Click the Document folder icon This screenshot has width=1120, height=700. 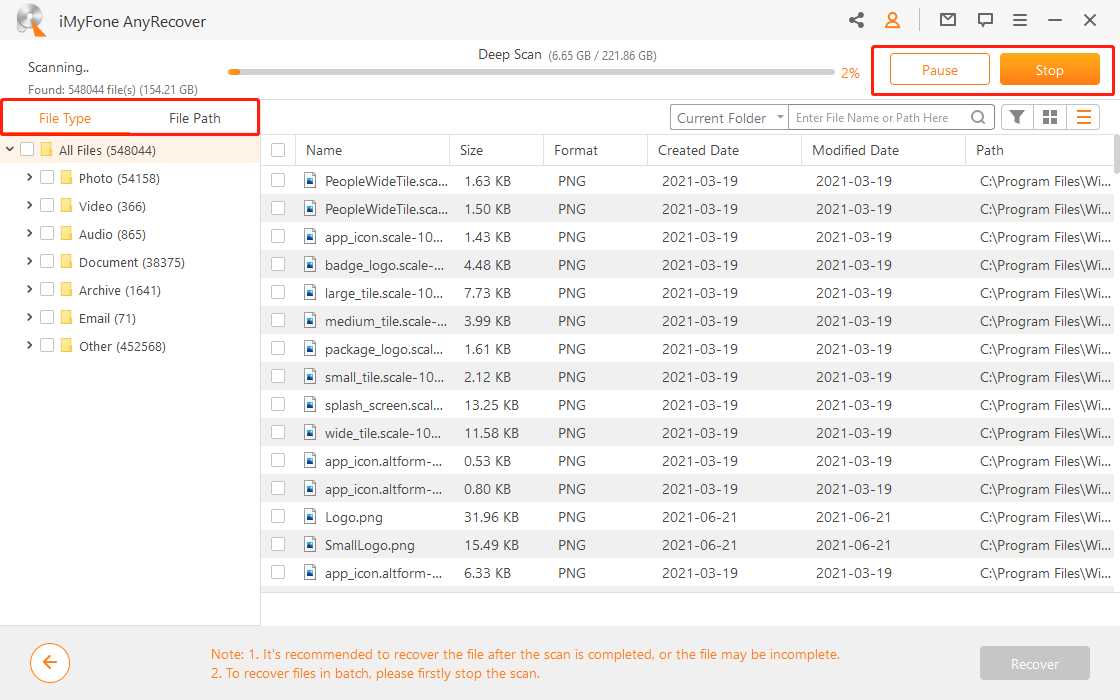tap(66, 261)
